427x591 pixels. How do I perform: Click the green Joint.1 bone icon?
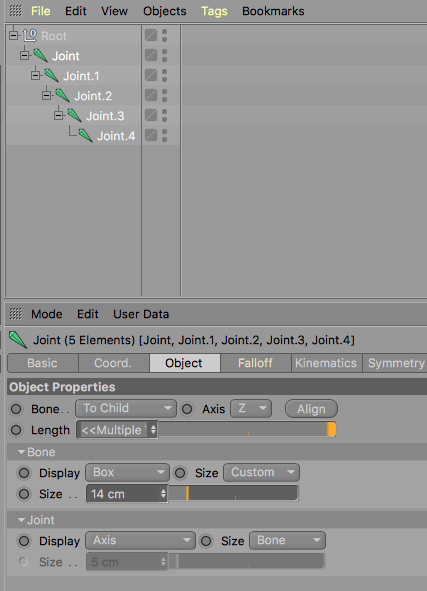pyautogui.click(x=51, y=76)
